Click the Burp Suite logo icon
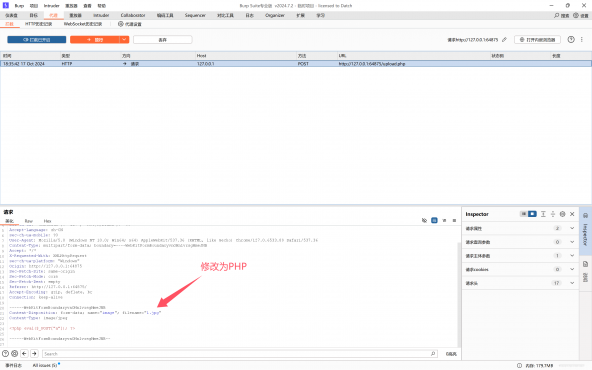 tap(5, 5)
